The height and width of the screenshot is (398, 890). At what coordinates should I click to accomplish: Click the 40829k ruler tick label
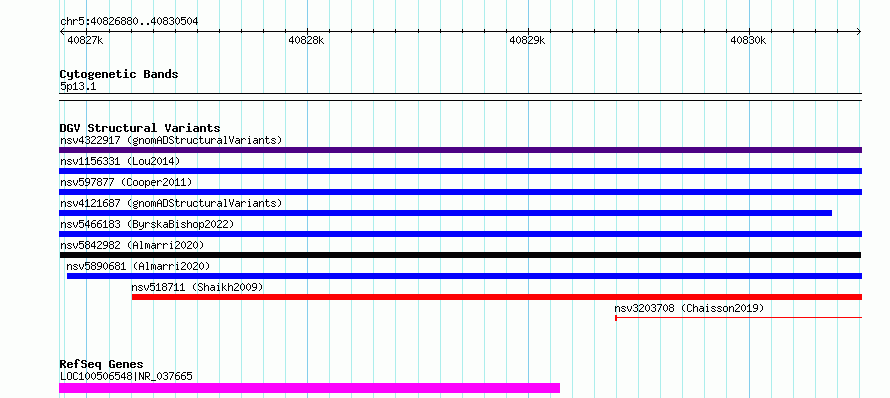(x=527, y=41)
